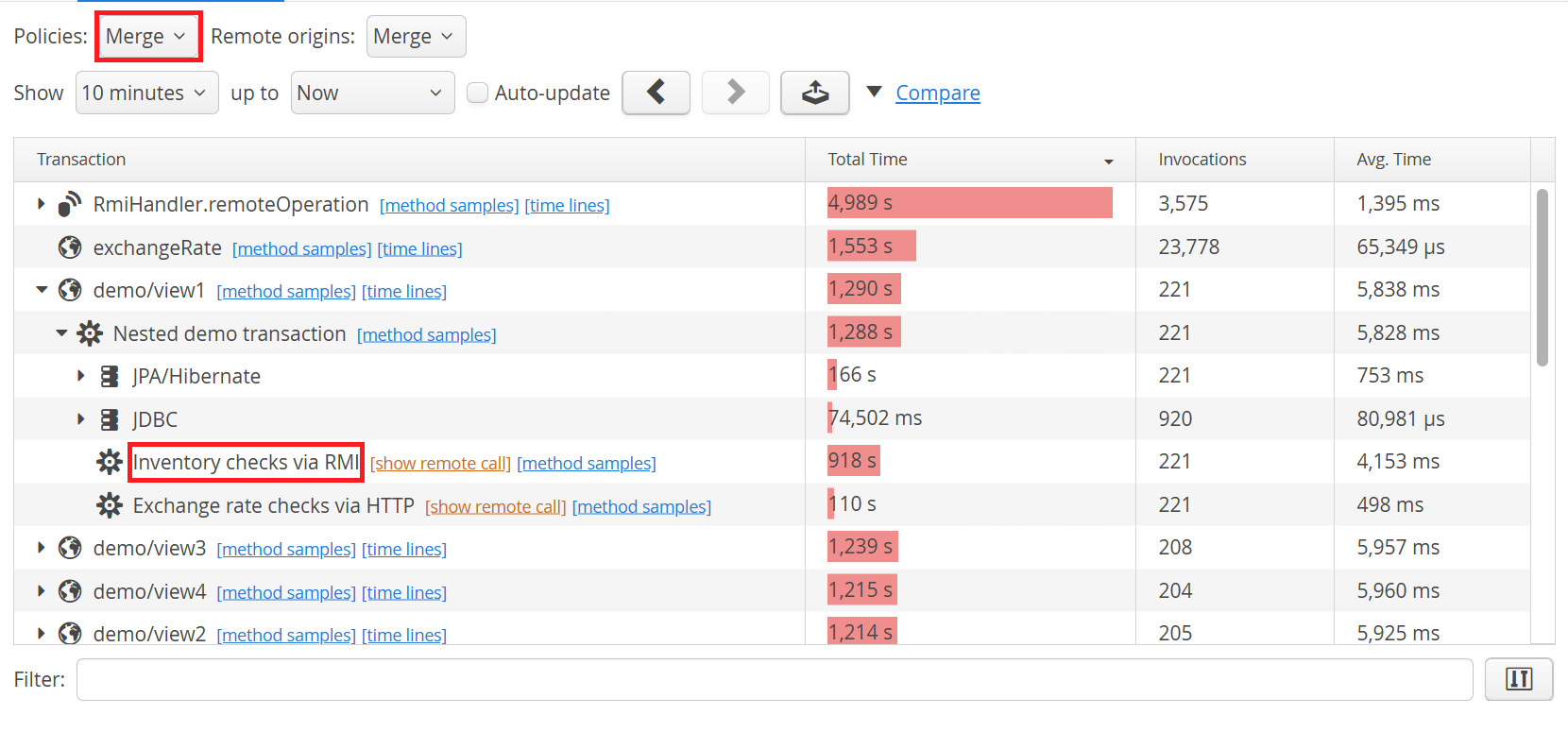The height and width of the screenshot is (732, 1568).
Task: Expand the JDBC tree node
Action: (81, 419)
